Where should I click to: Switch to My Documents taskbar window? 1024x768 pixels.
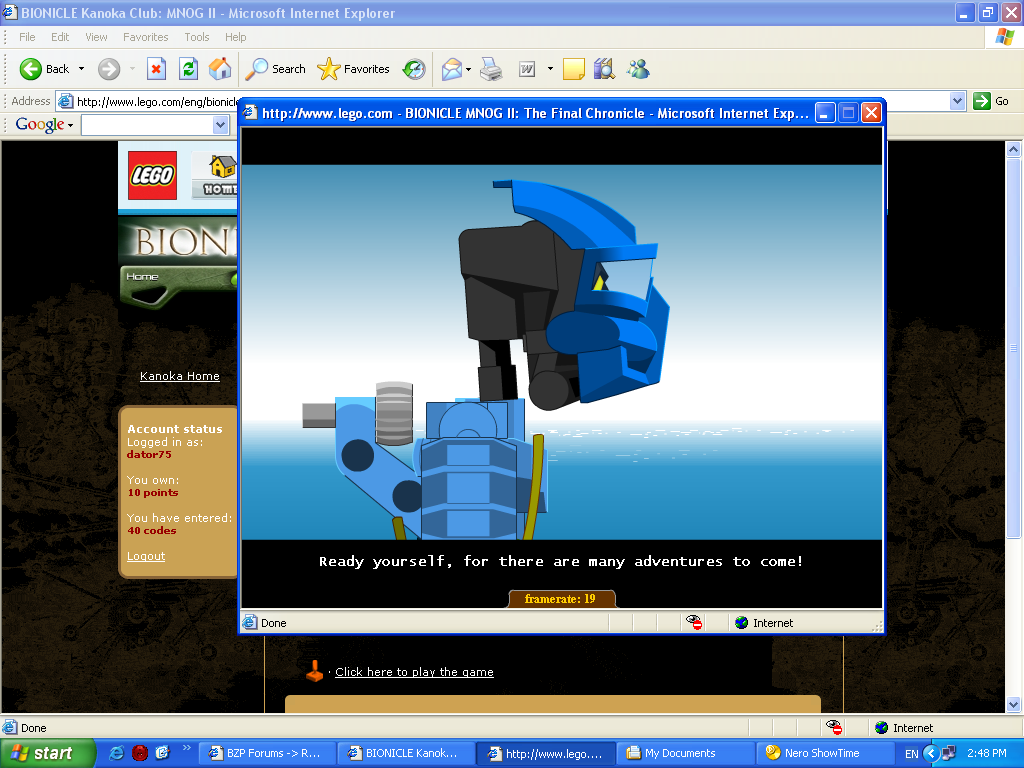686,753
